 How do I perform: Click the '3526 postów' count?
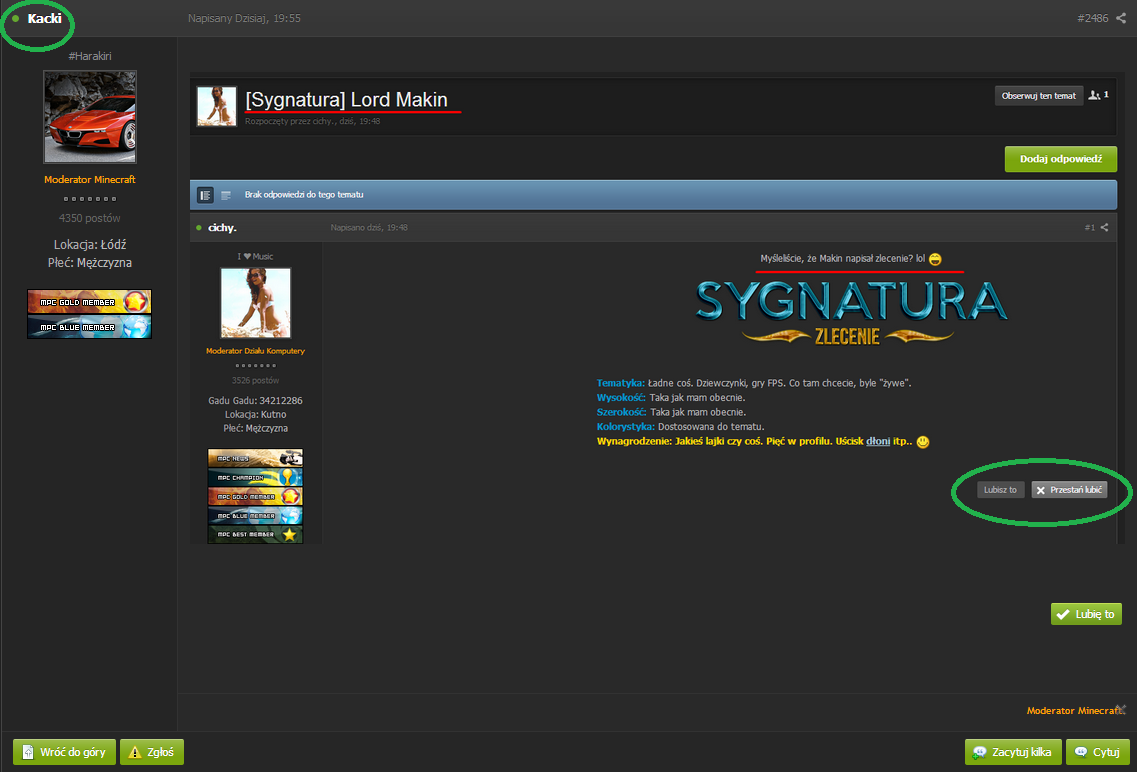pyautogui.click(x=255, y=381)
